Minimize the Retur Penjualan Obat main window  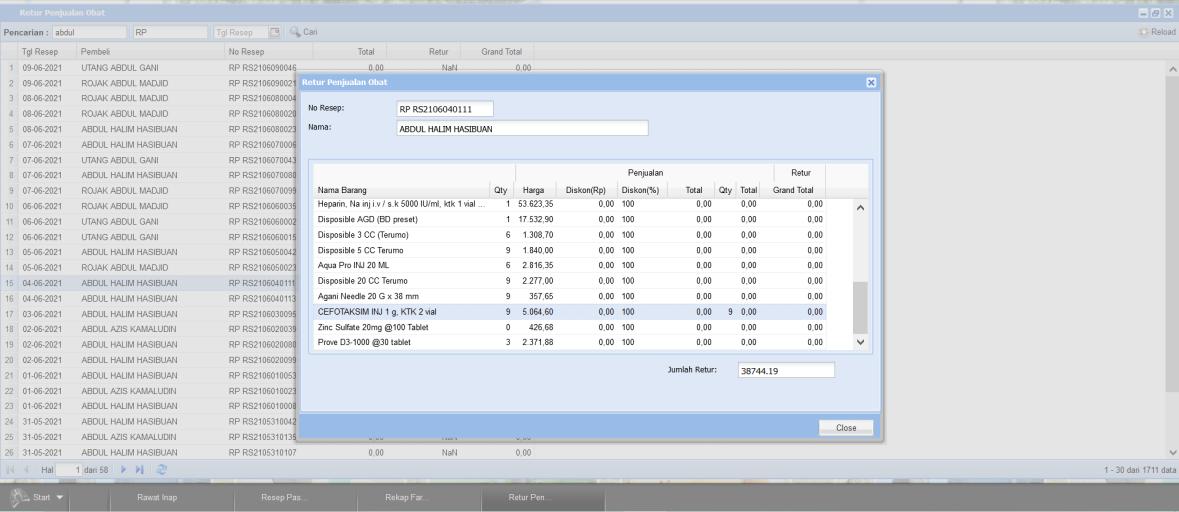point(1144,13)
